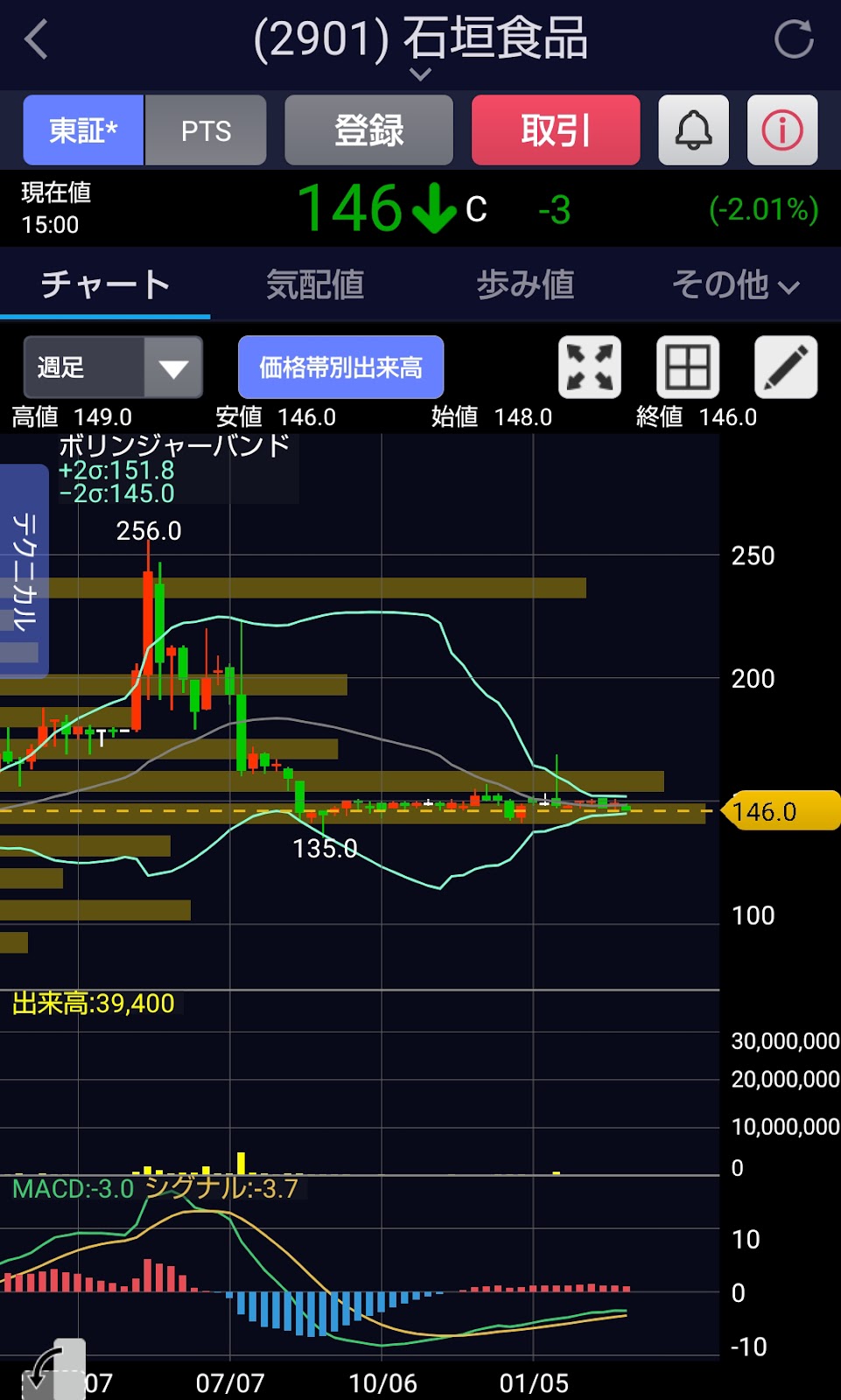841x1400 pixels.
Task: Open chart drawing pencil tool
Action: pyautogui.click(x=786, y=367)
